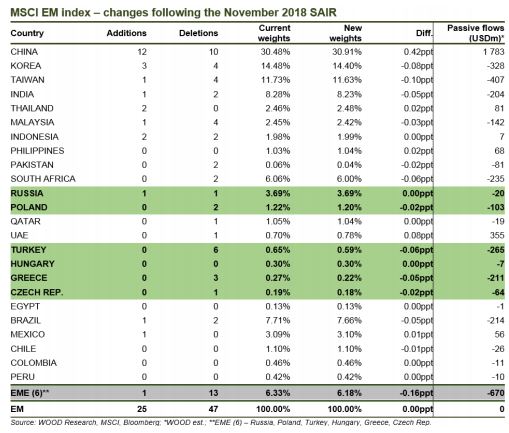Click the Source footnote text
The image size is (509, 433).
[x=221, y=423]
